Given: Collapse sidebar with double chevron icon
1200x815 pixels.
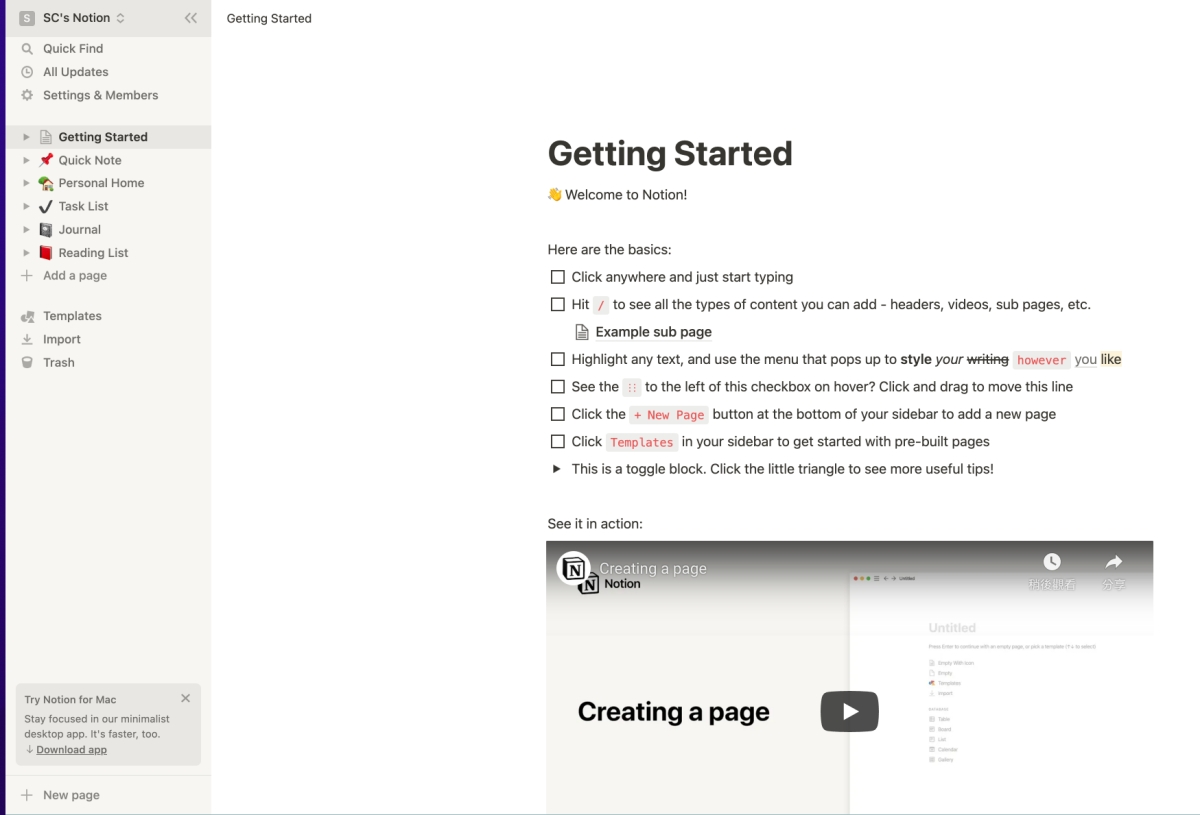Looking at the screenshot, I should point(190,18).
